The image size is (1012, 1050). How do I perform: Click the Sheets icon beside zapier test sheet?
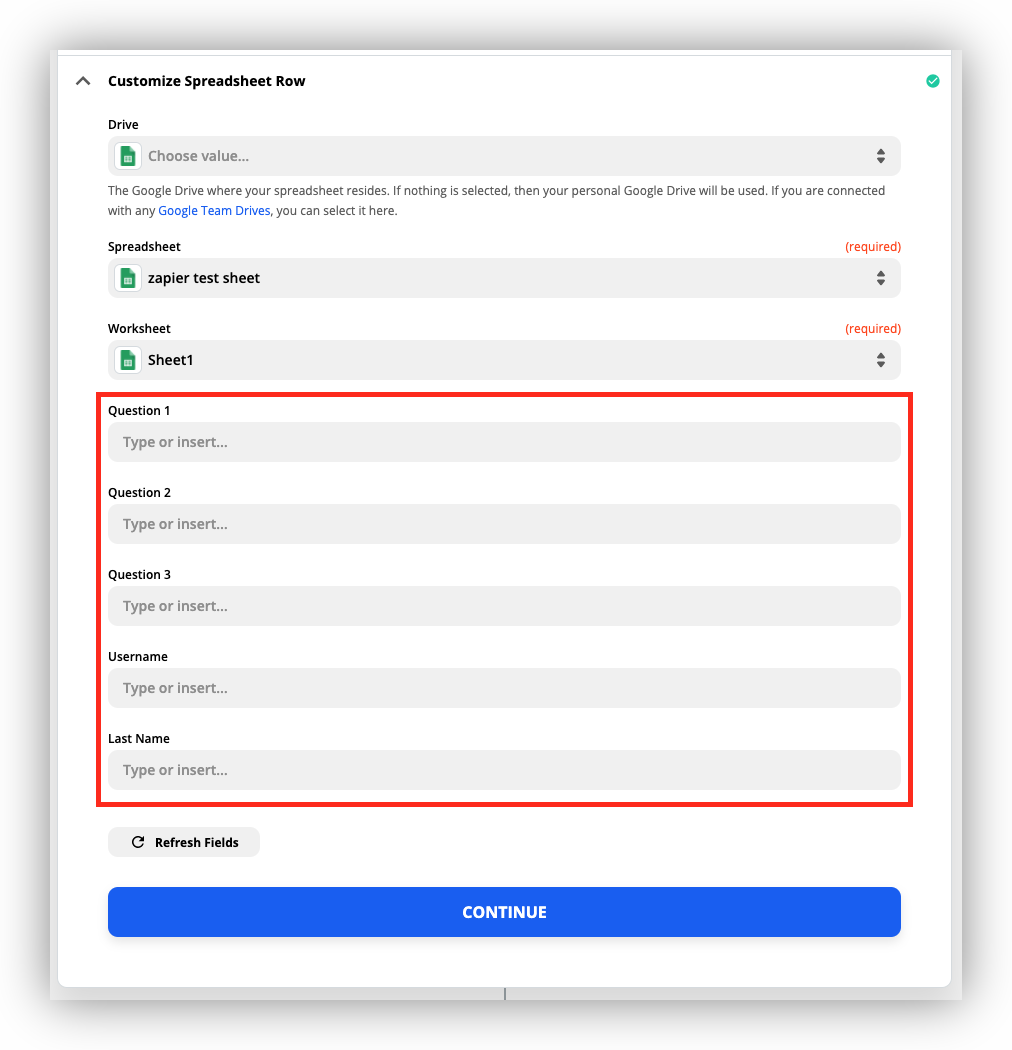coord(128,278)
